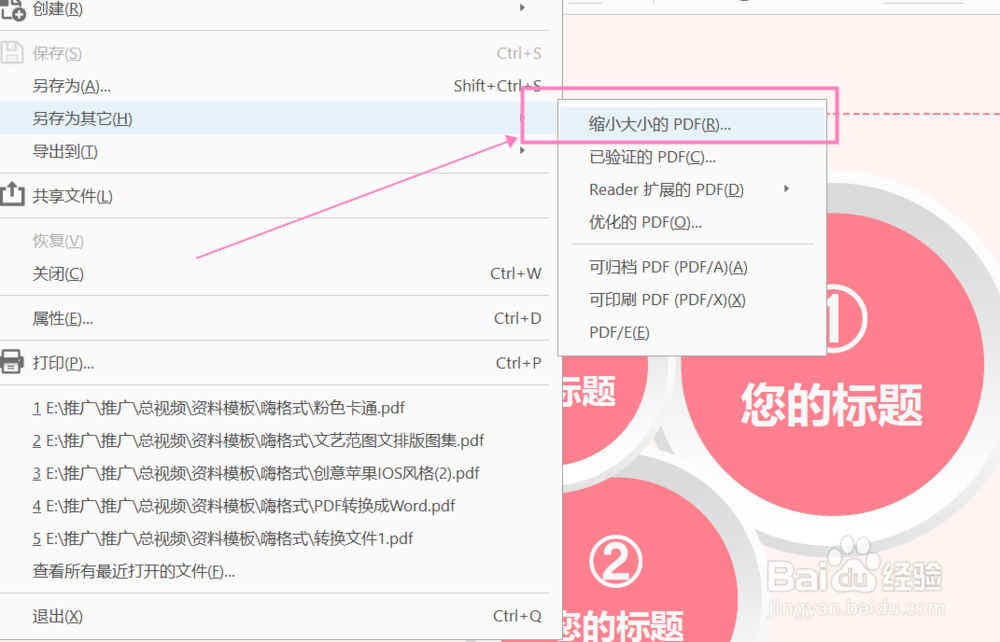Click the printer icon beside 打印

pyautogui.click(x=11, y=363)
